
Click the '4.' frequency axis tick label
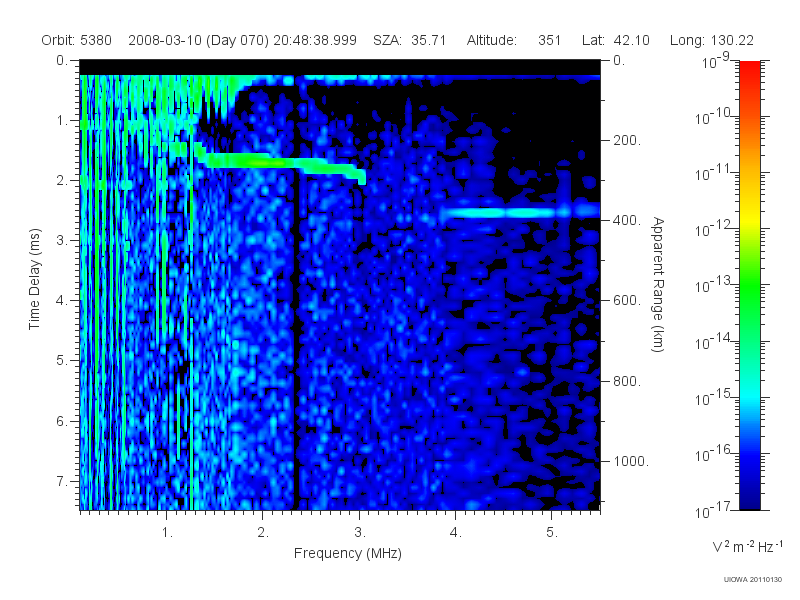point(456,533)
